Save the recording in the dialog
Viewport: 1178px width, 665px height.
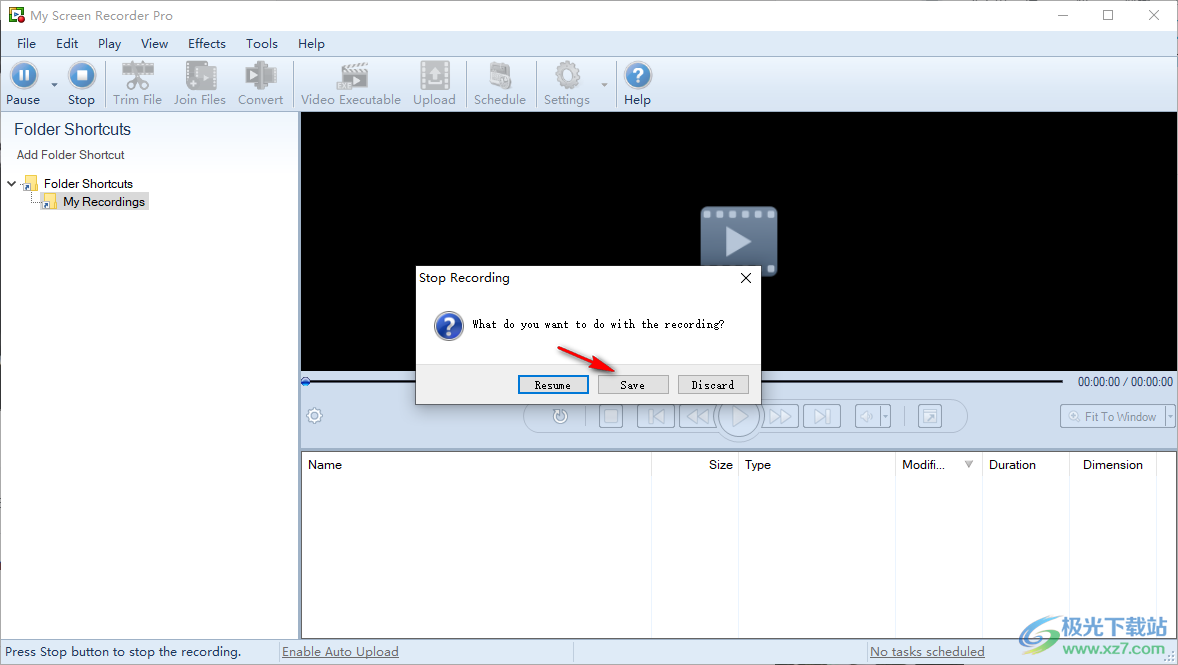[x=632, y=384]
